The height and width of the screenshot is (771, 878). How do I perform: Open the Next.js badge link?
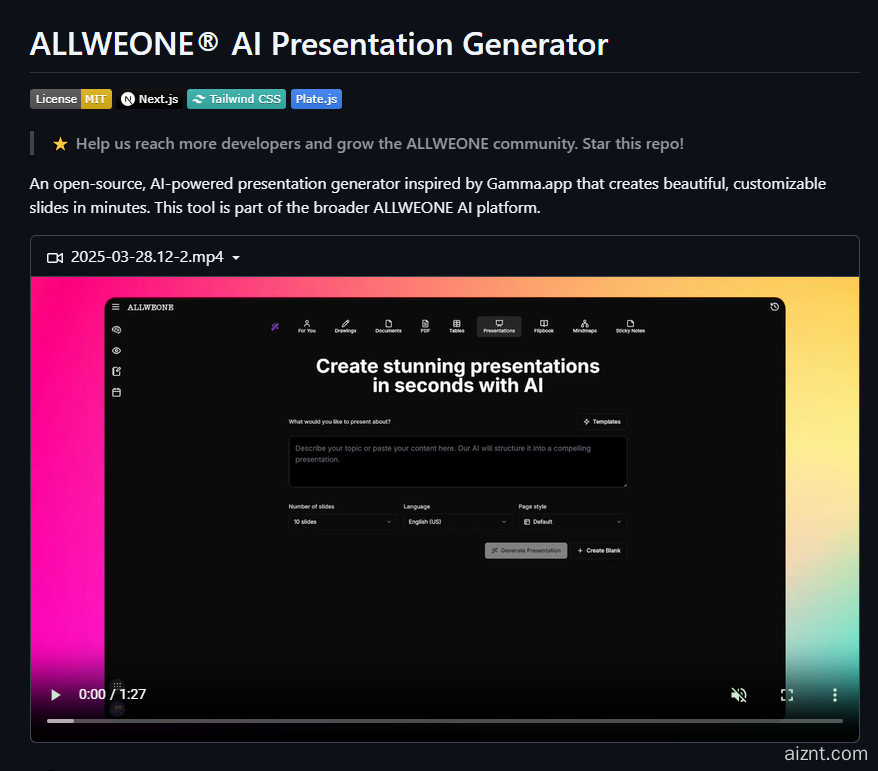tap(150, 99)
